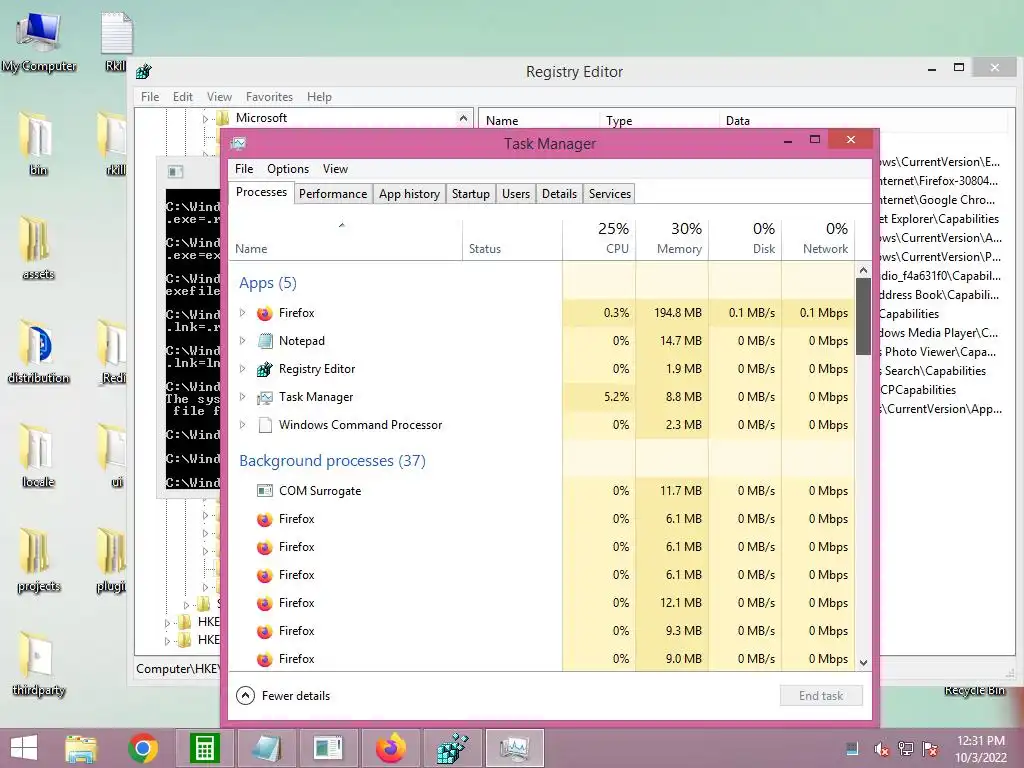Sort processes by Memory column
The image size is (1024, 768).
(x=672, y=238)
